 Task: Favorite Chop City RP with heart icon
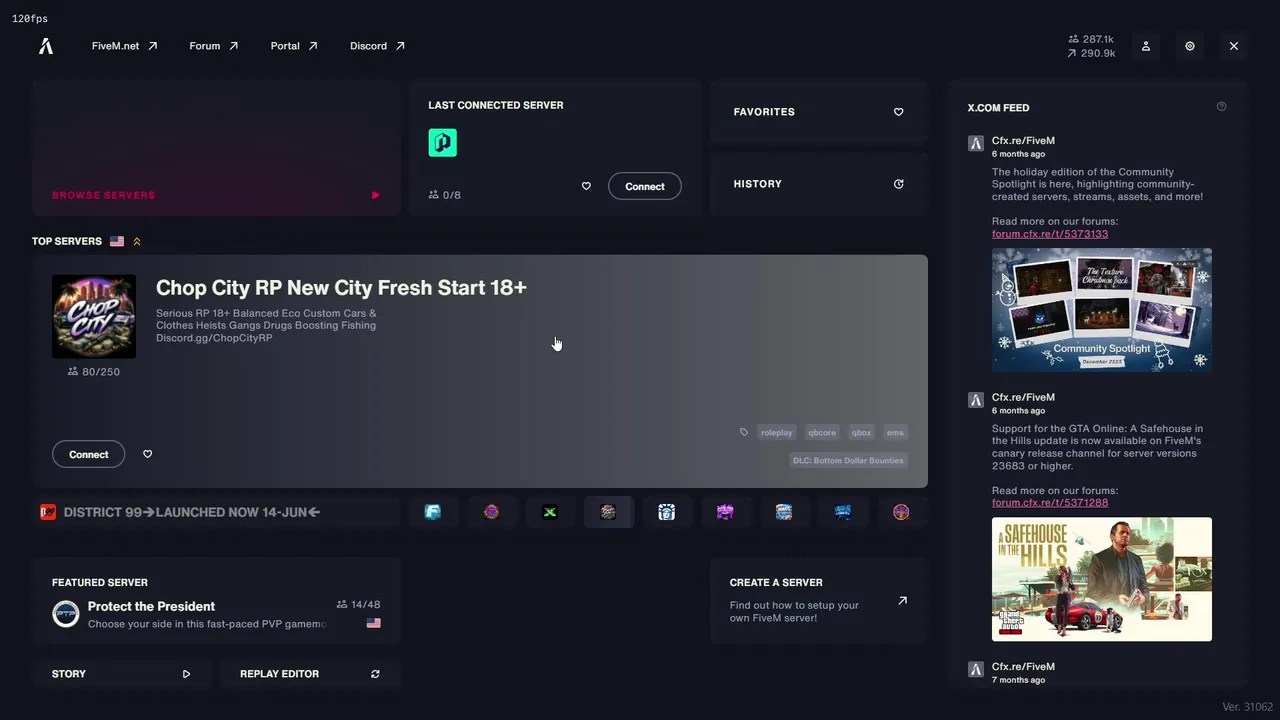(x=147, y=454)
